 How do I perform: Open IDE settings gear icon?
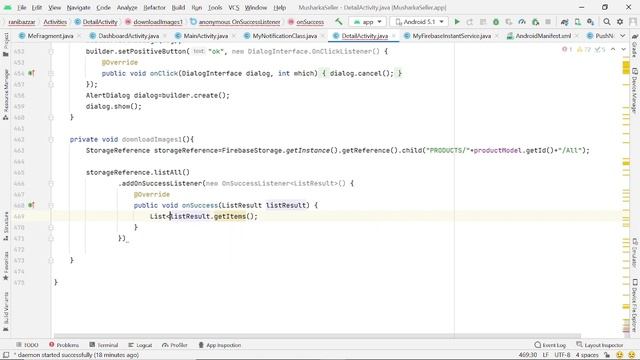pos(620,22)
